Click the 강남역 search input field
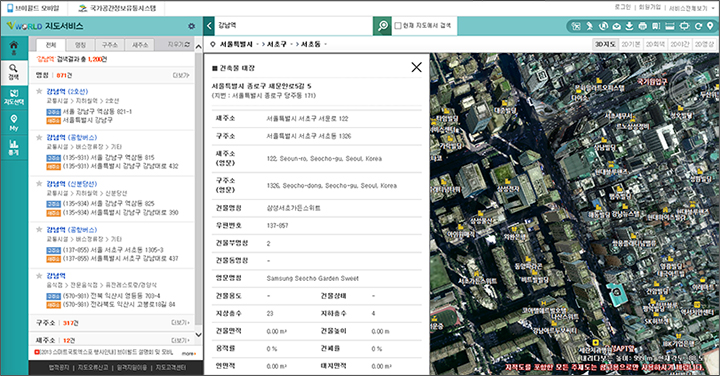 pyautogui.click(x=294, y=26)
